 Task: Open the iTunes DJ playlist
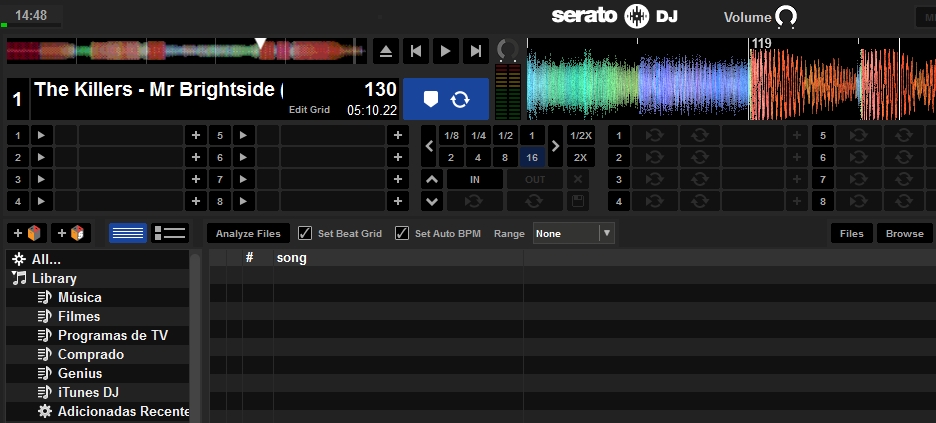click(x=98, y=393)
